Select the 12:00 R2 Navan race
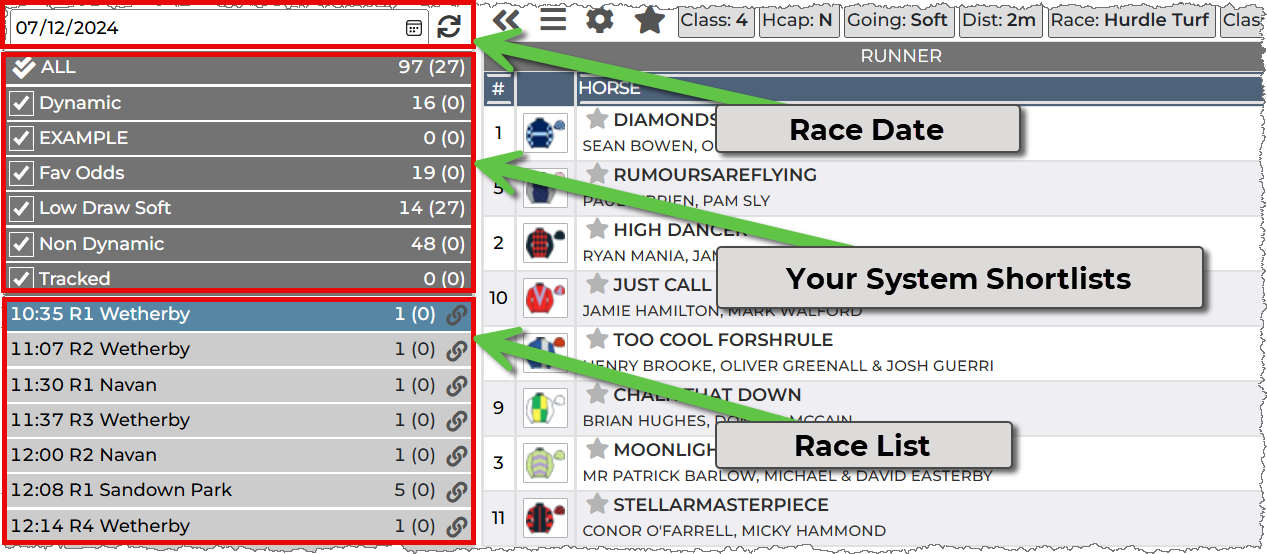This screenshot has height=554, width=1267. pyautogui.click(x=238, y=455)
